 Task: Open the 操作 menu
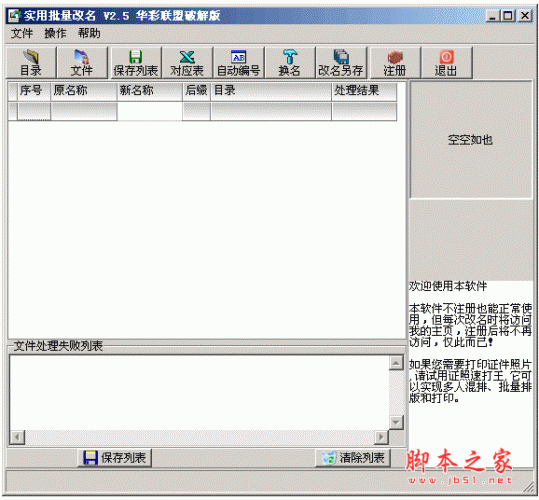coord(55,33)
